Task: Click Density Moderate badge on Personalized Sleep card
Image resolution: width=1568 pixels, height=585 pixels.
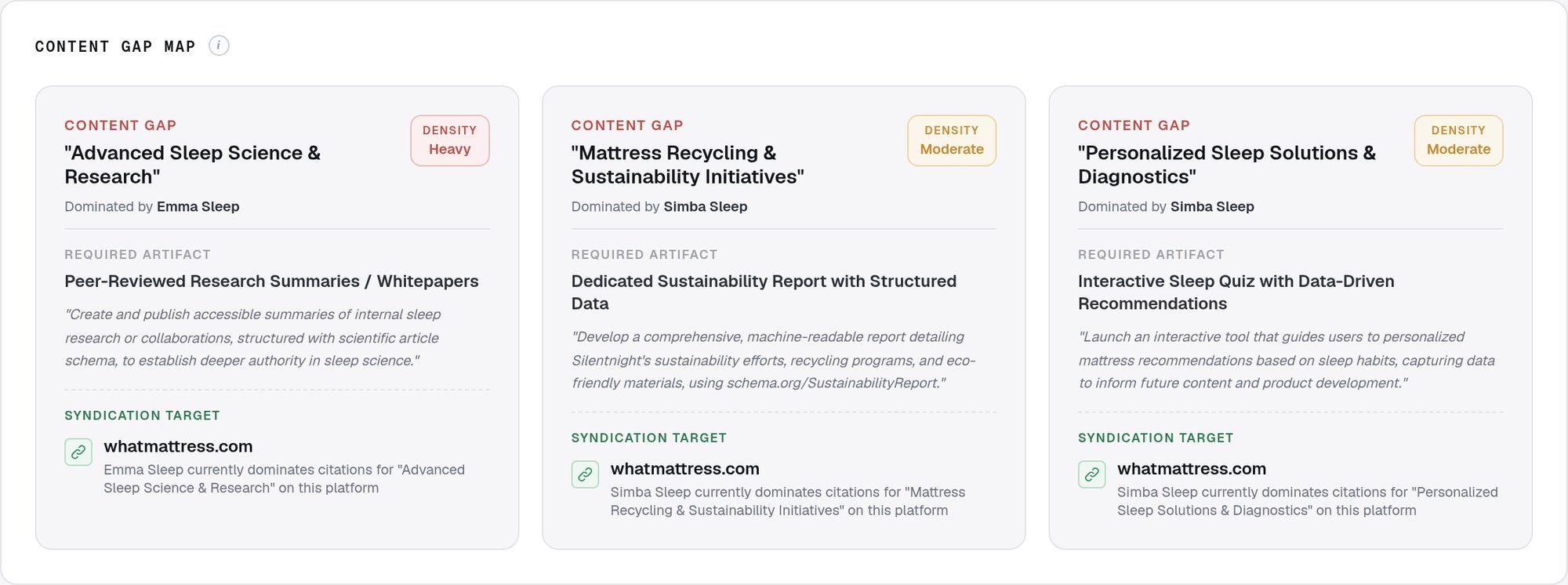Action: tap(1458, 140)
